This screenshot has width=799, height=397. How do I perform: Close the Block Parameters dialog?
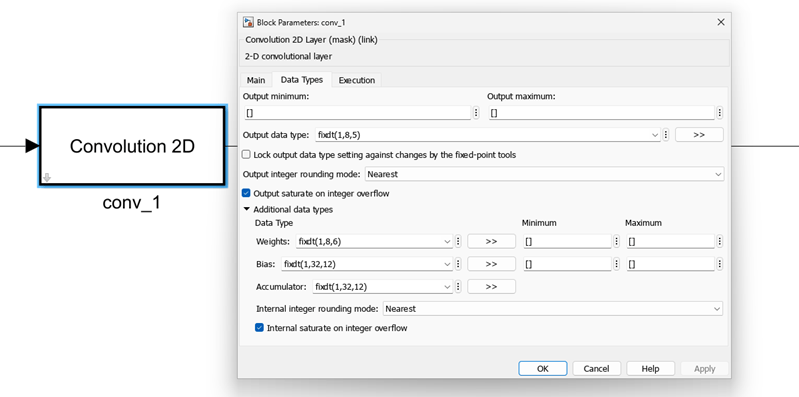click(721, 22)
